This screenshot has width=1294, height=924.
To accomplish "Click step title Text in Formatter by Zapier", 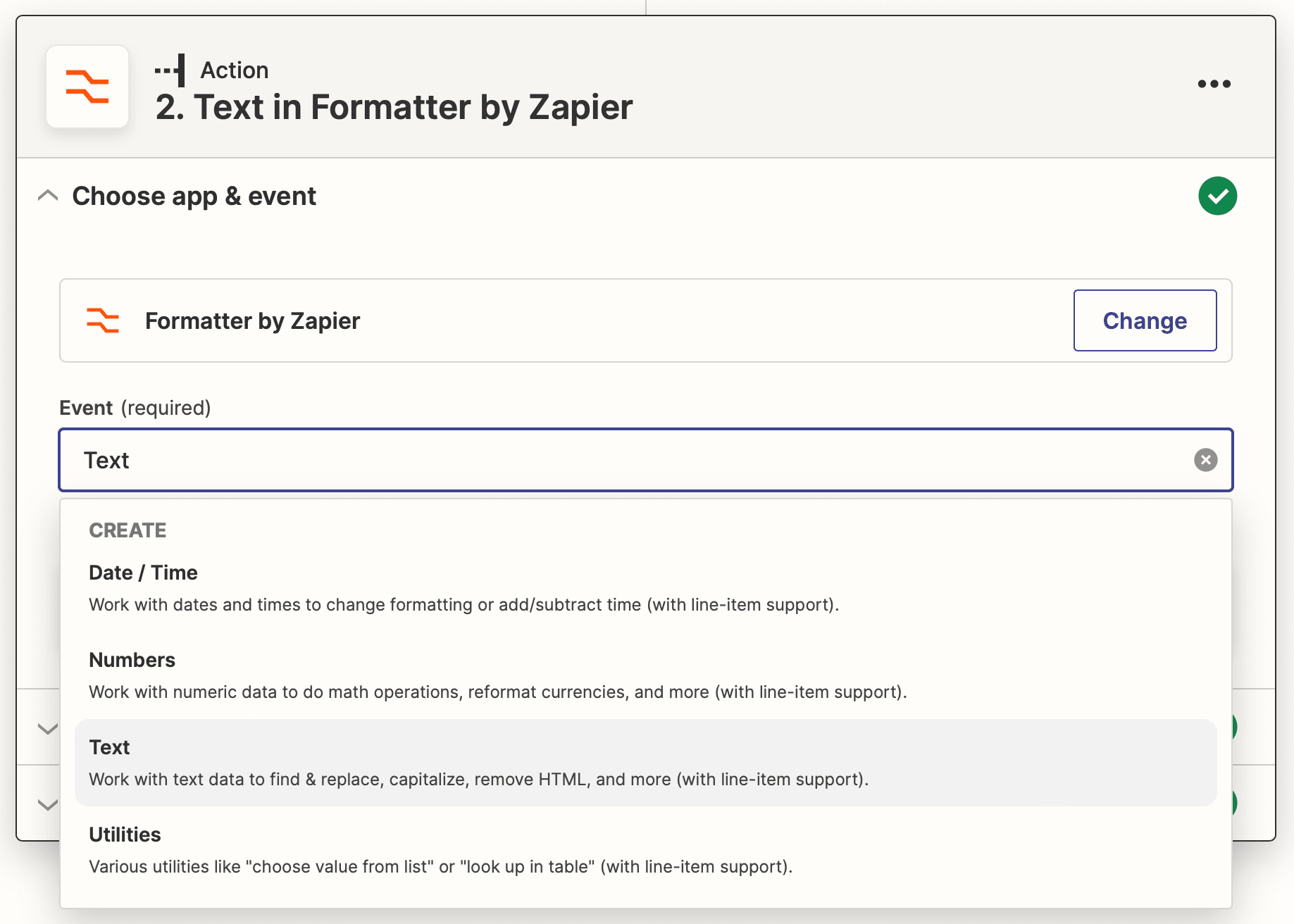I will [394, 108].
